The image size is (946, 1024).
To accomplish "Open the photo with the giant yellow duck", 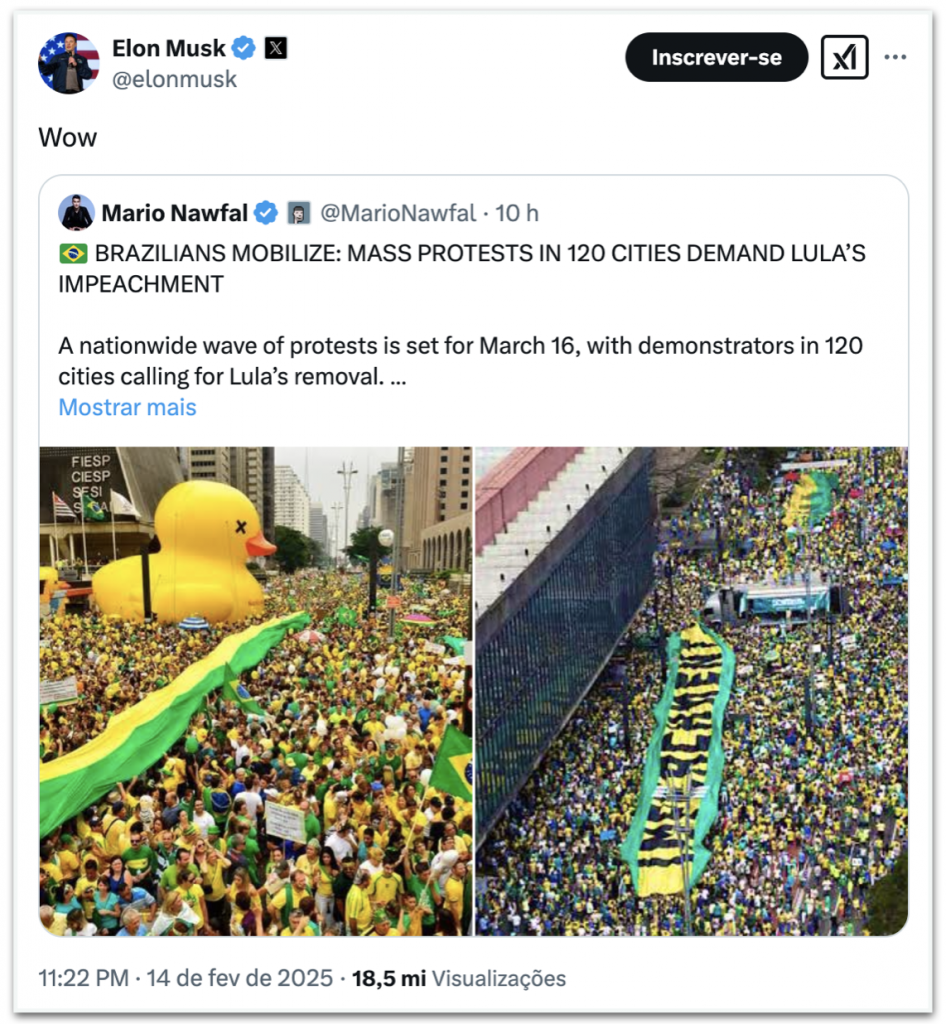I will (x=256, y=690).
